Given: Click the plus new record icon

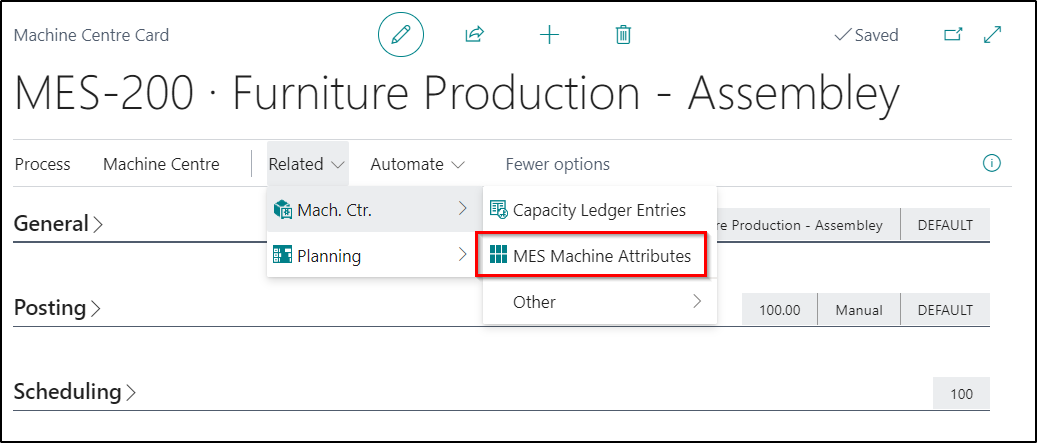Looking at the screenshot, I should point(550,34).
